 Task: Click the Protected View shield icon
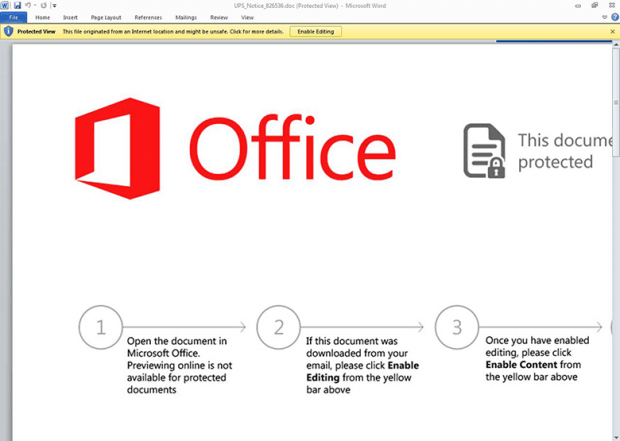[x=8, y=31]
